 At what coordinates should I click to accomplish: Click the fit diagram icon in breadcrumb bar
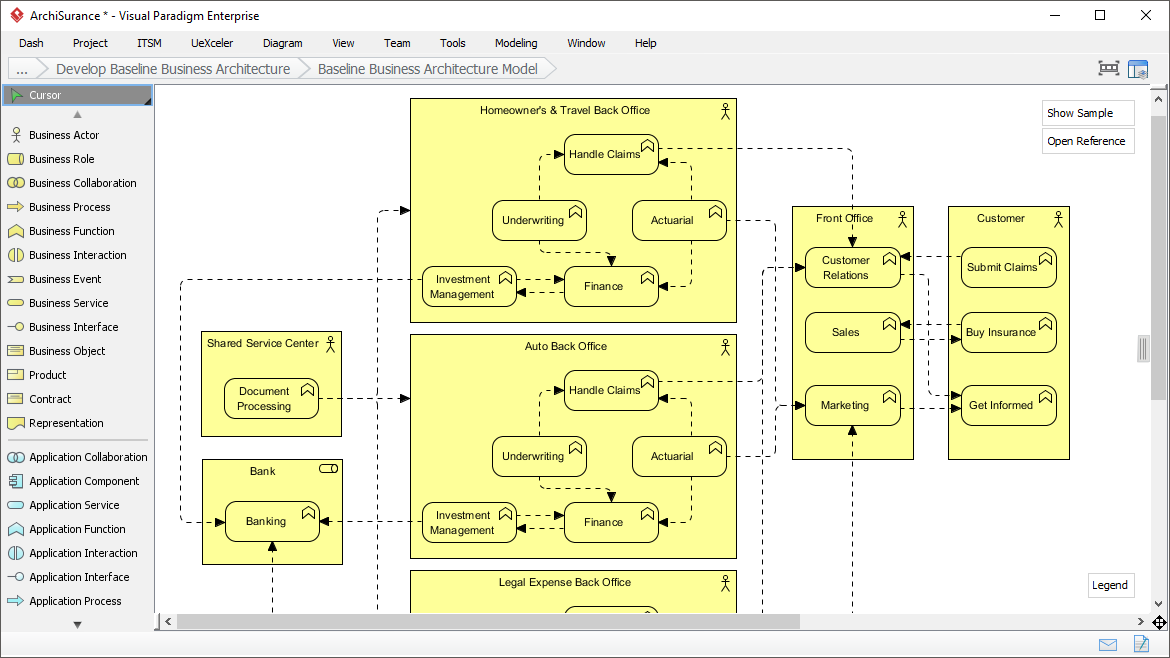tap(1109, 69)
